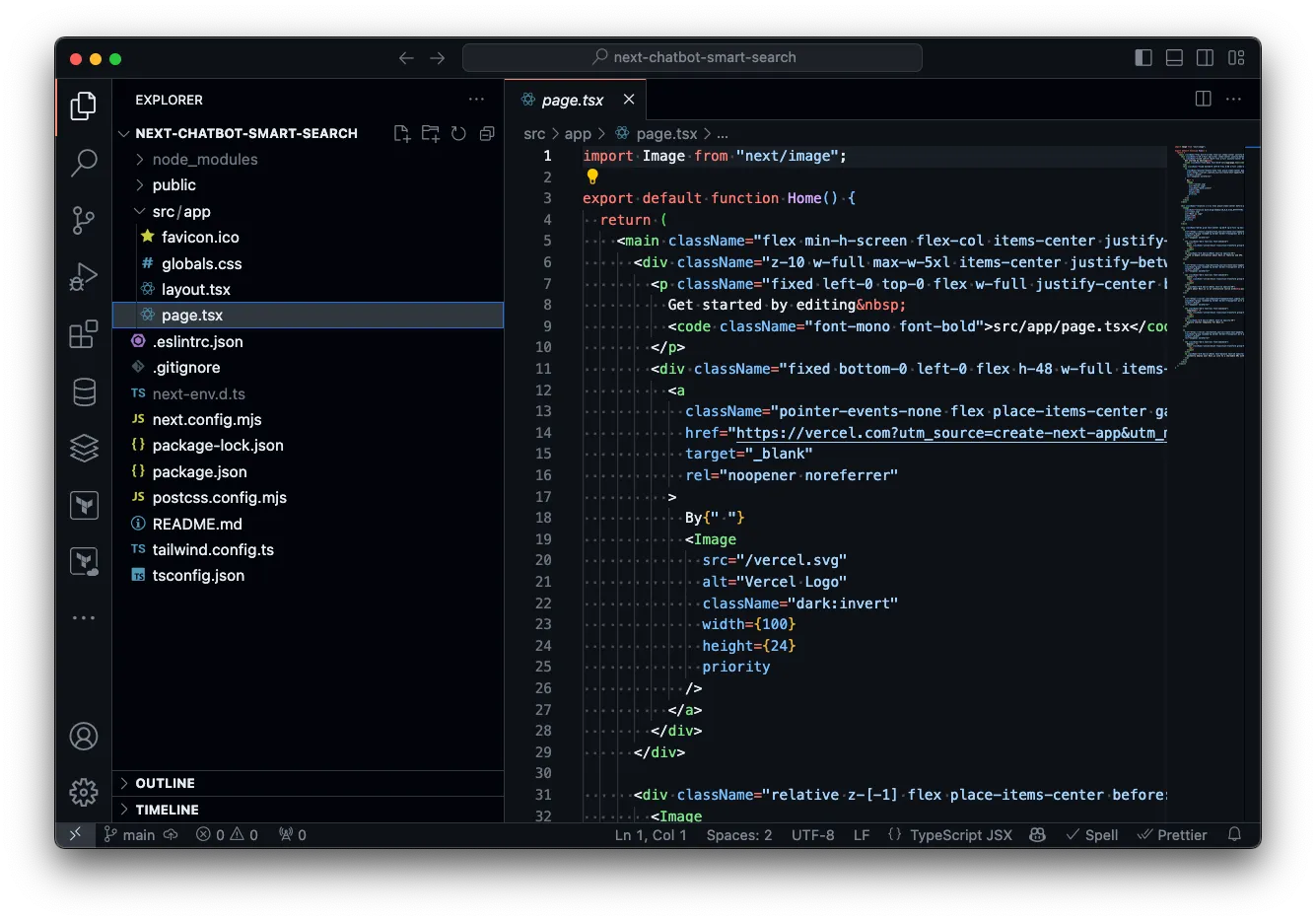Open errors and warnings count in status bar
Viewport: 1316px width, 921px height.
(x=227, y=834)
